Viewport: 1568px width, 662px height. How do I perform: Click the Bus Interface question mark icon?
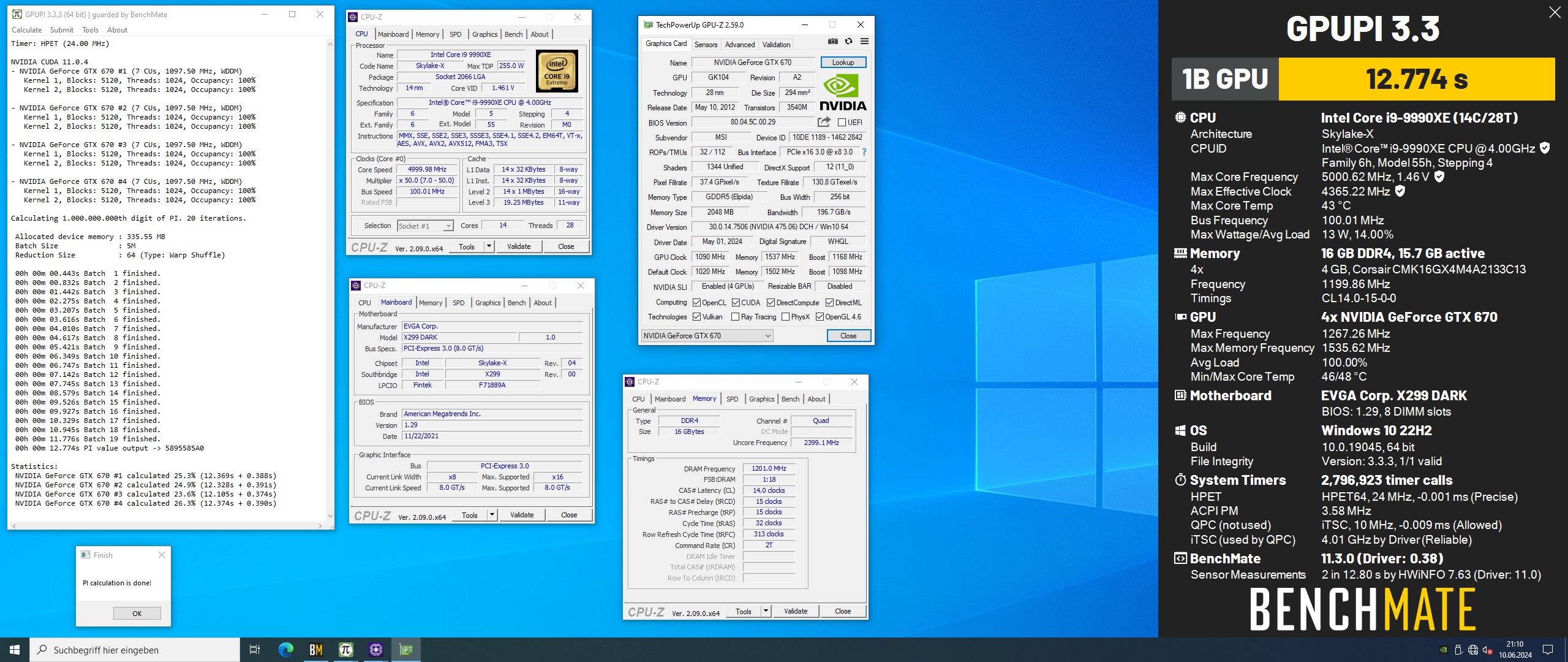tap(864, 152)
